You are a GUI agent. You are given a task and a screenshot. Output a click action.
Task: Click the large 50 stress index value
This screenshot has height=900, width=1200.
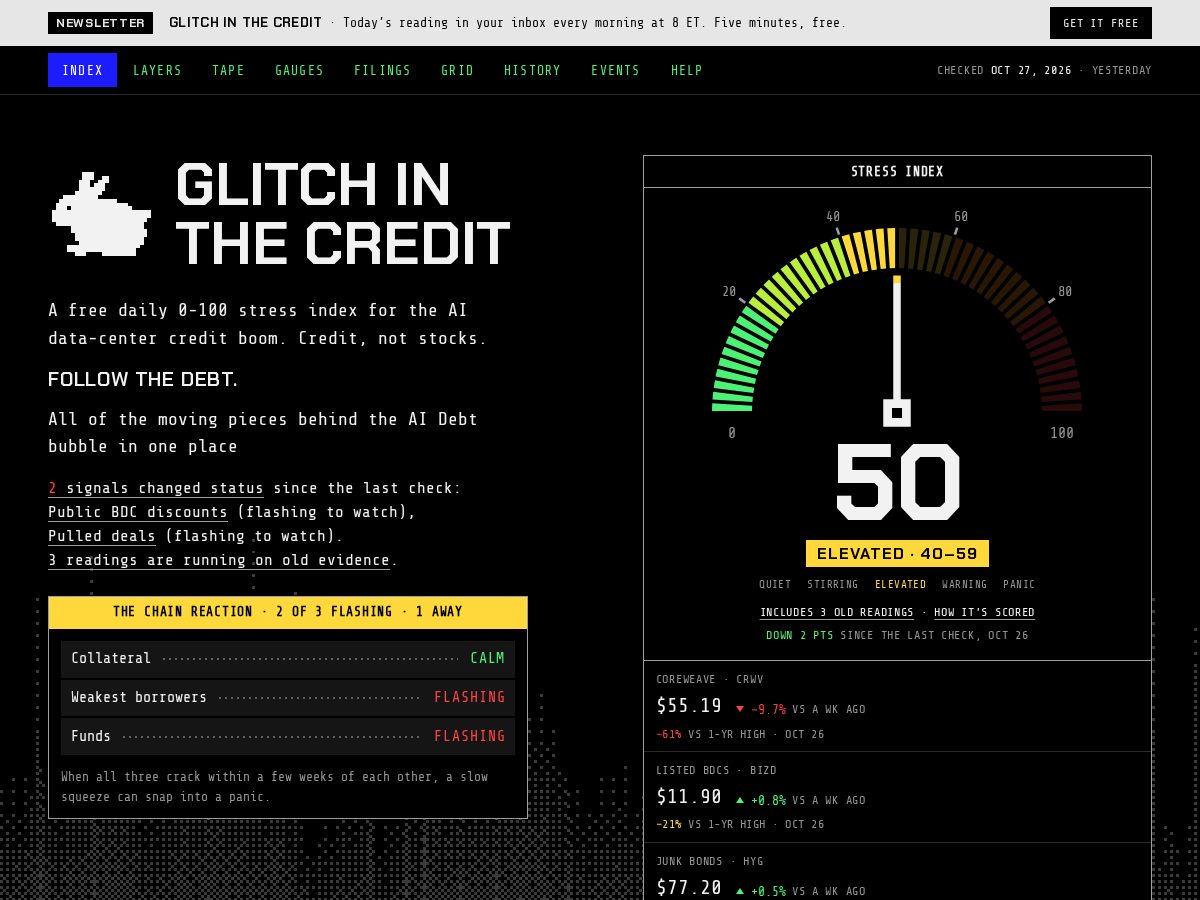pyautogui.click(x=897, y=482)
